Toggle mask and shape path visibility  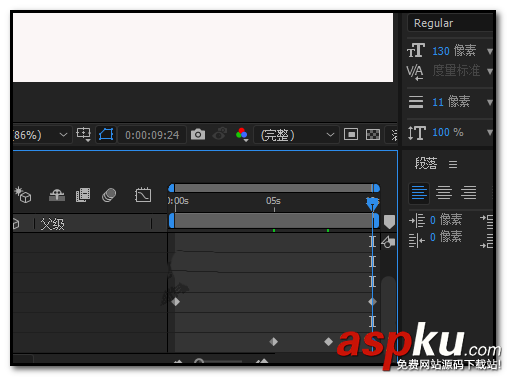tap(106, 134)
